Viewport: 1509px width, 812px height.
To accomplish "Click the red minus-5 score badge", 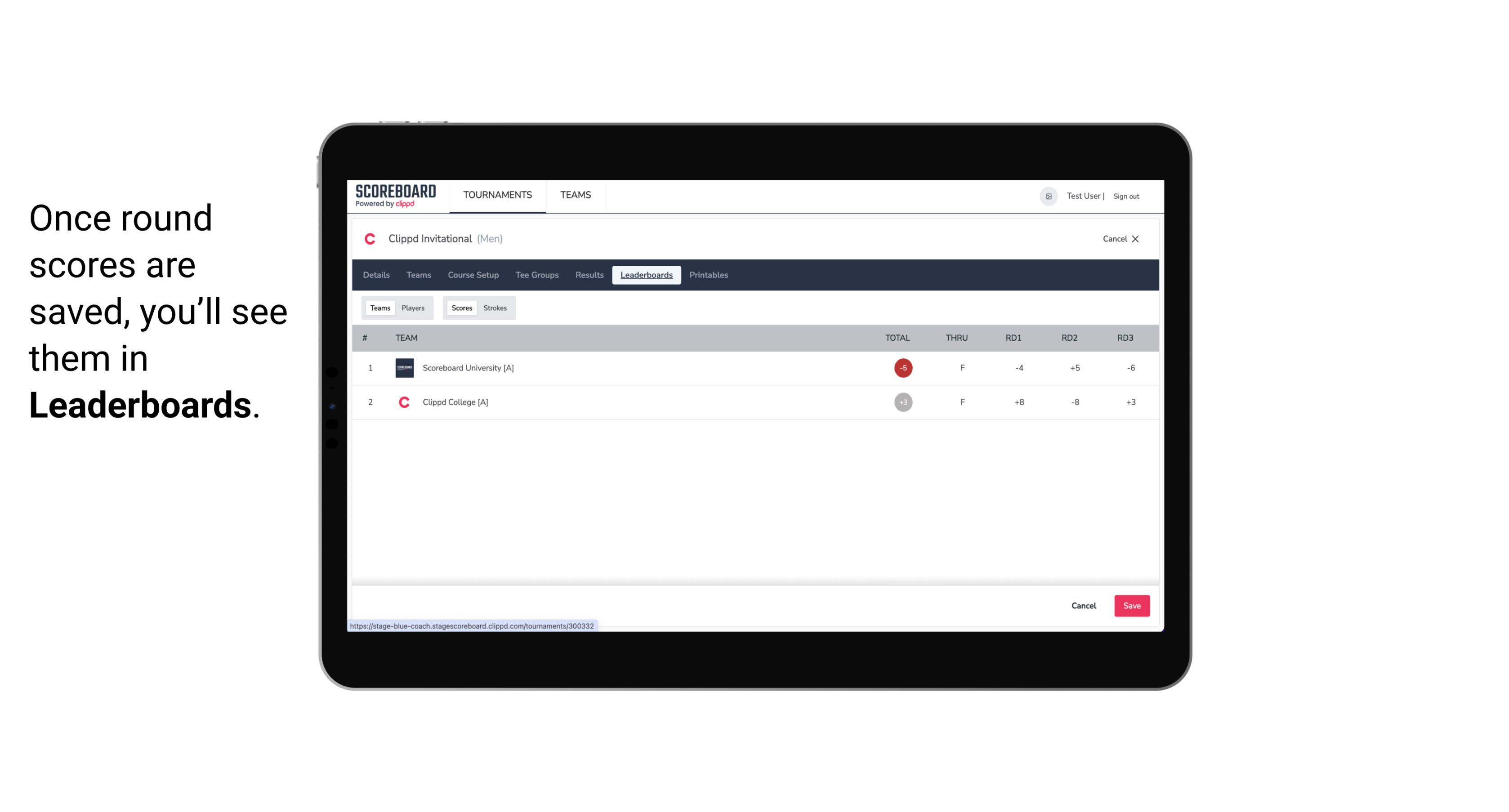I will click(903, 368).
